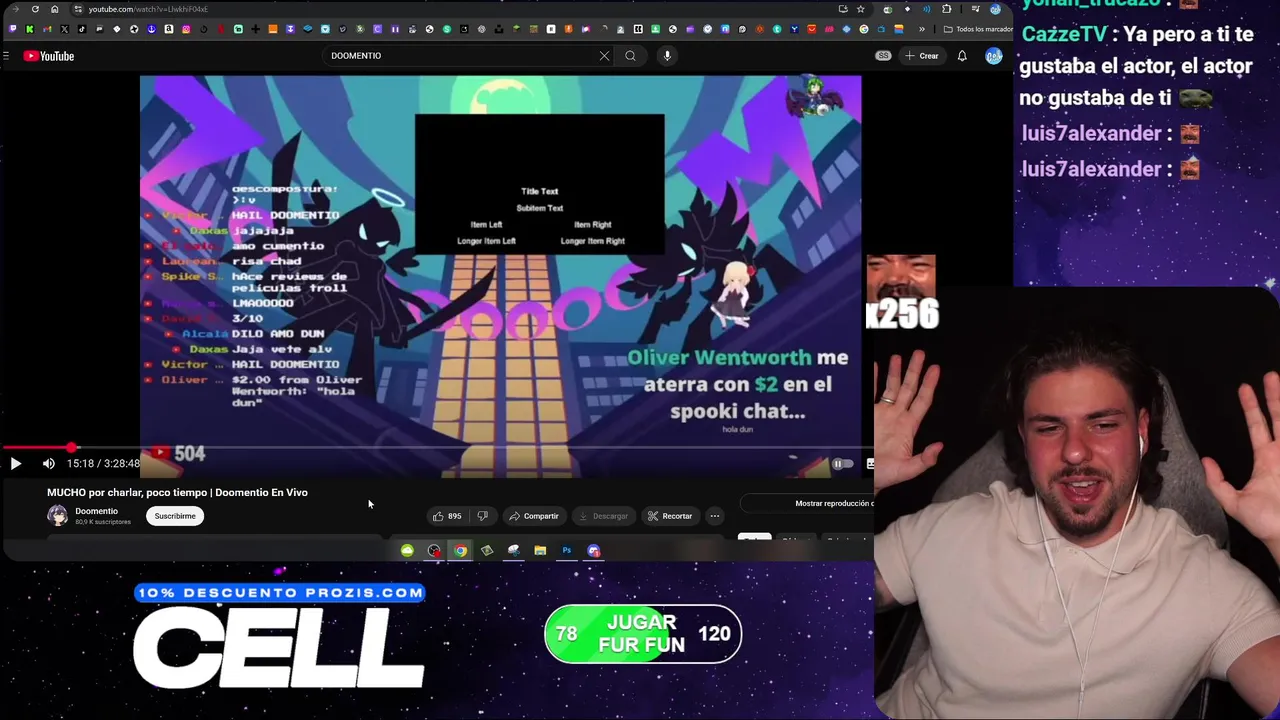
Task: Clear the search text with X
Action: pos(604,56)
